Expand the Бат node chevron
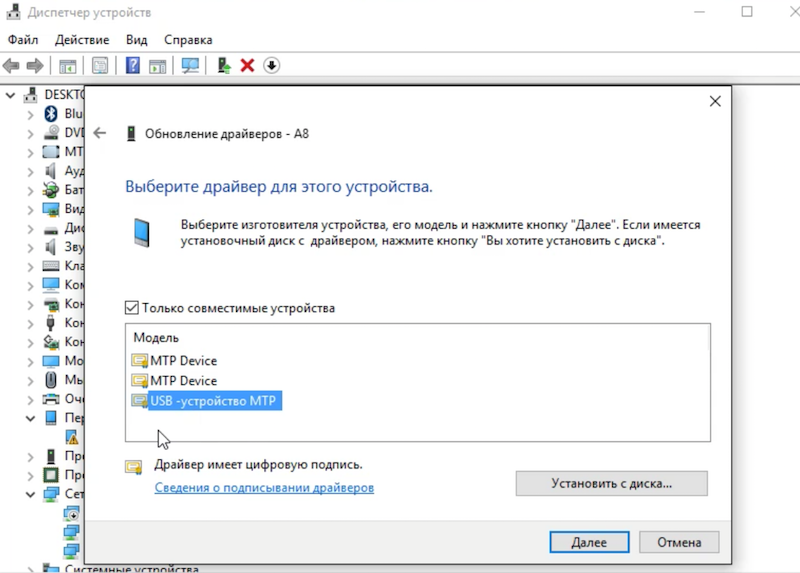Screen dimensions: 800x573 pyautogui.click(x=30, y=191)
